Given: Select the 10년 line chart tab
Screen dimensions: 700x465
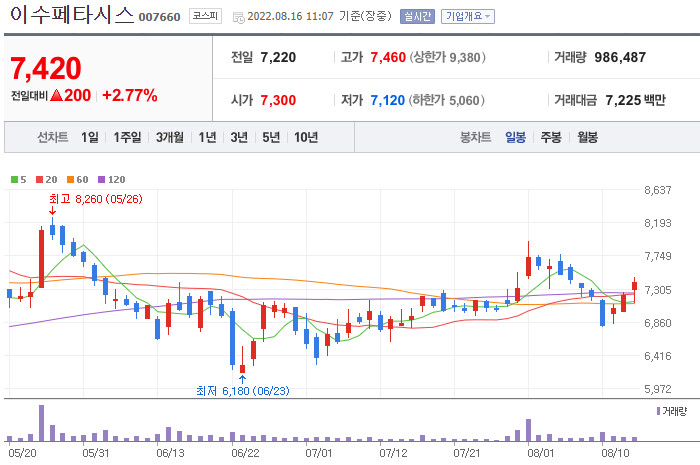Looking at the screenshot, I should click(306, 137).
